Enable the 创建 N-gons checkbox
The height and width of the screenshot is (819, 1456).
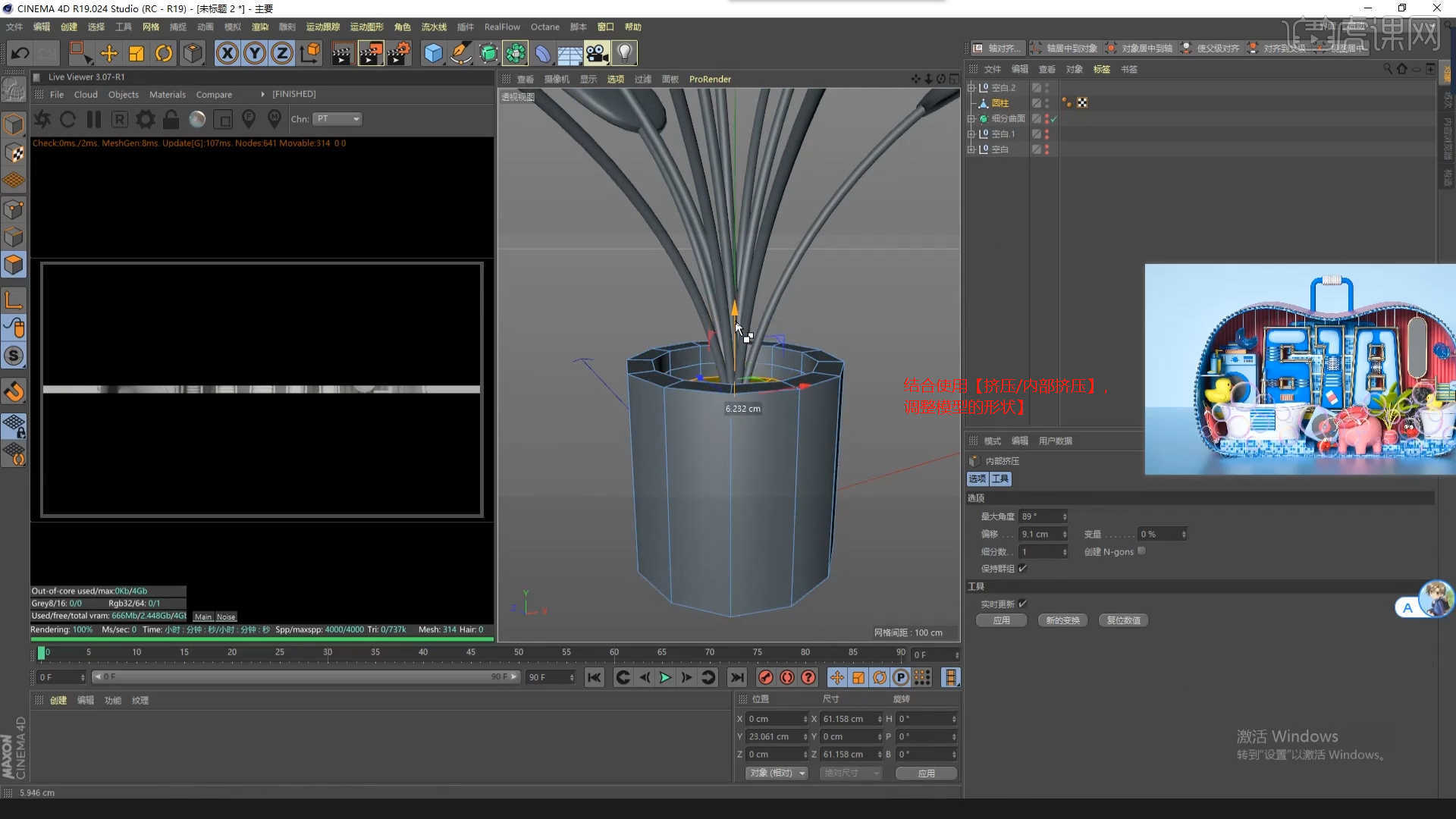(1141, 551)
